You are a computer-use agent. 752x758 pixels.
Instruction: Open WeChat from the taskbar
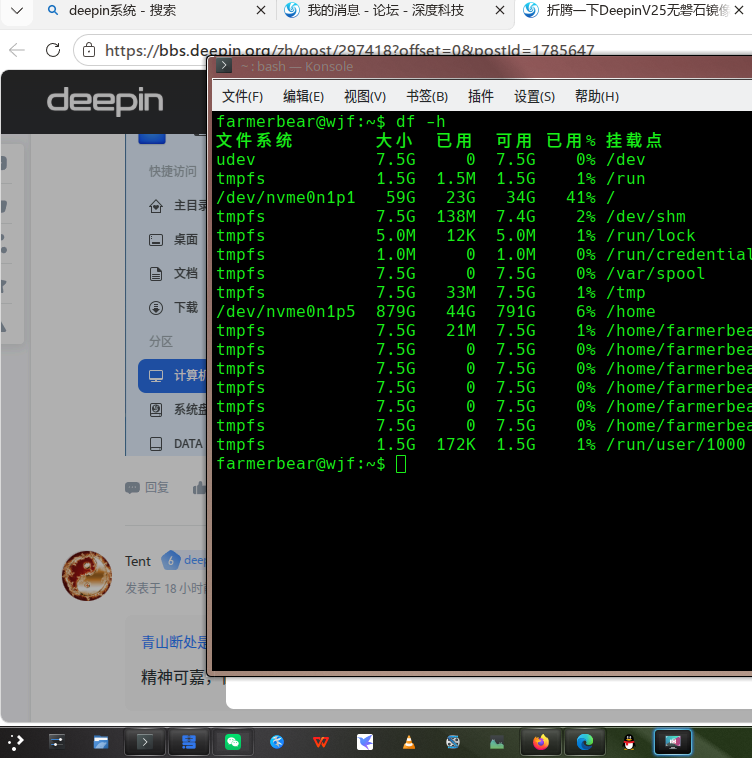pos(233,742)
